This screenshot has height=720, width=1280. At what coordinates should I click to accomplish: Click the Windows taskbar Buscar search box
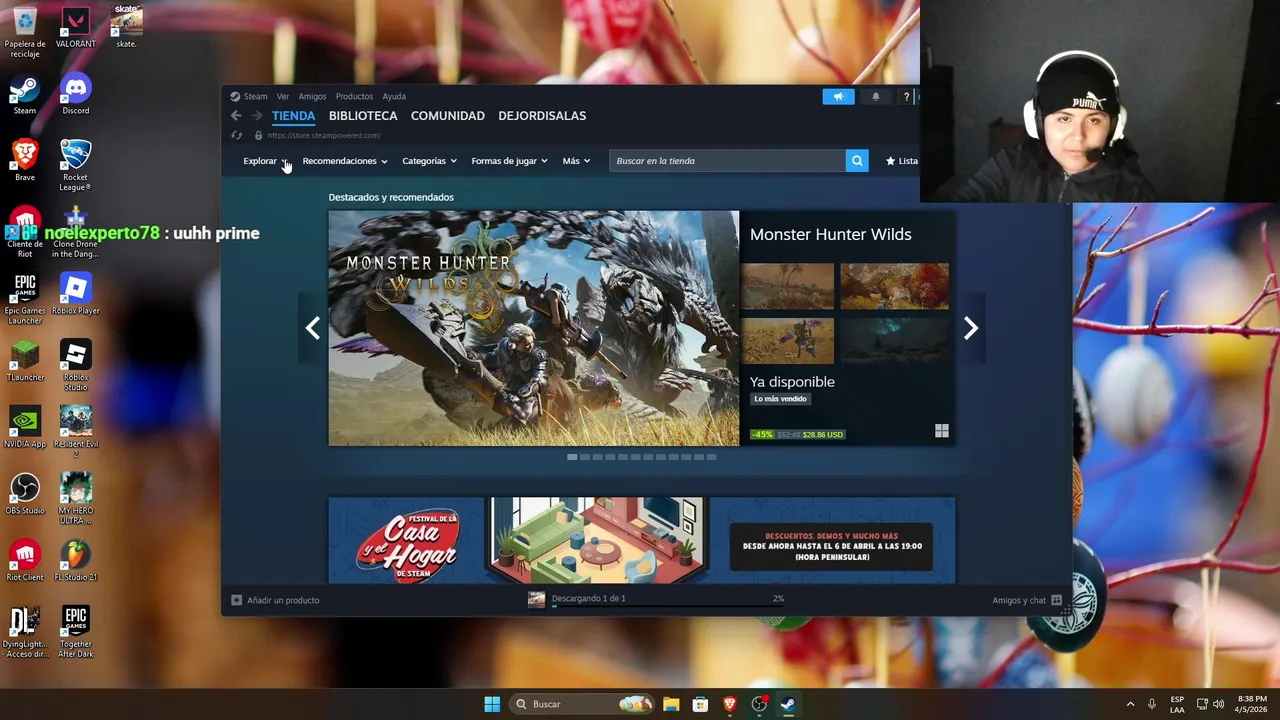(x=582, y=704)
